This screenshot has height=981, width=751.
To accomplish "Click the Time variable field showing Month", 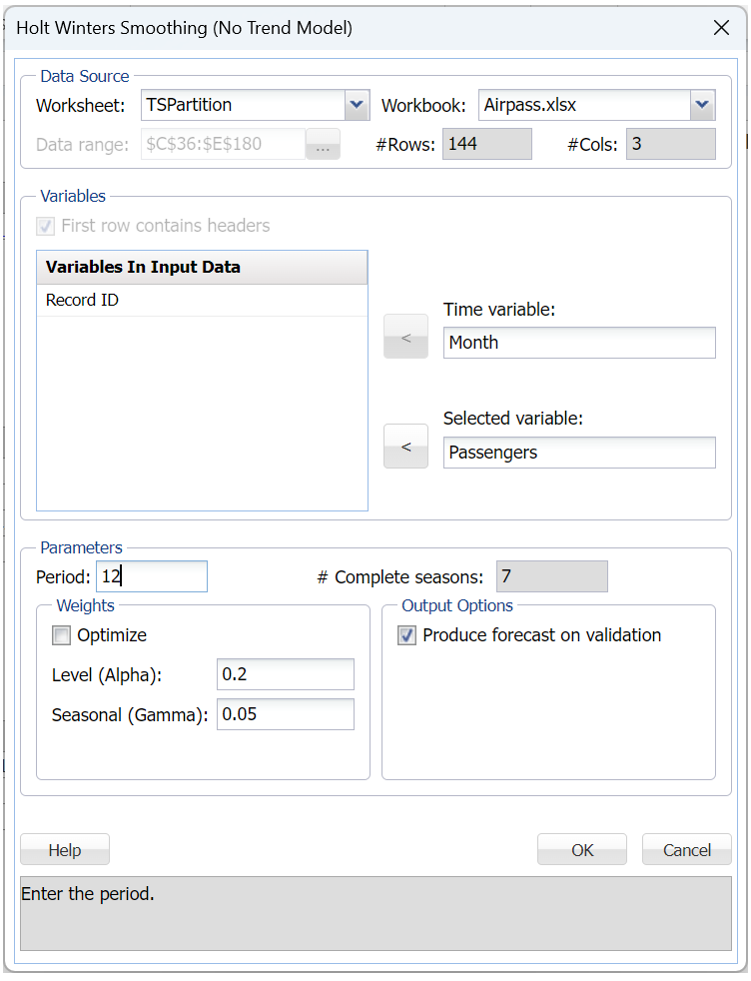I will (579, 343).
